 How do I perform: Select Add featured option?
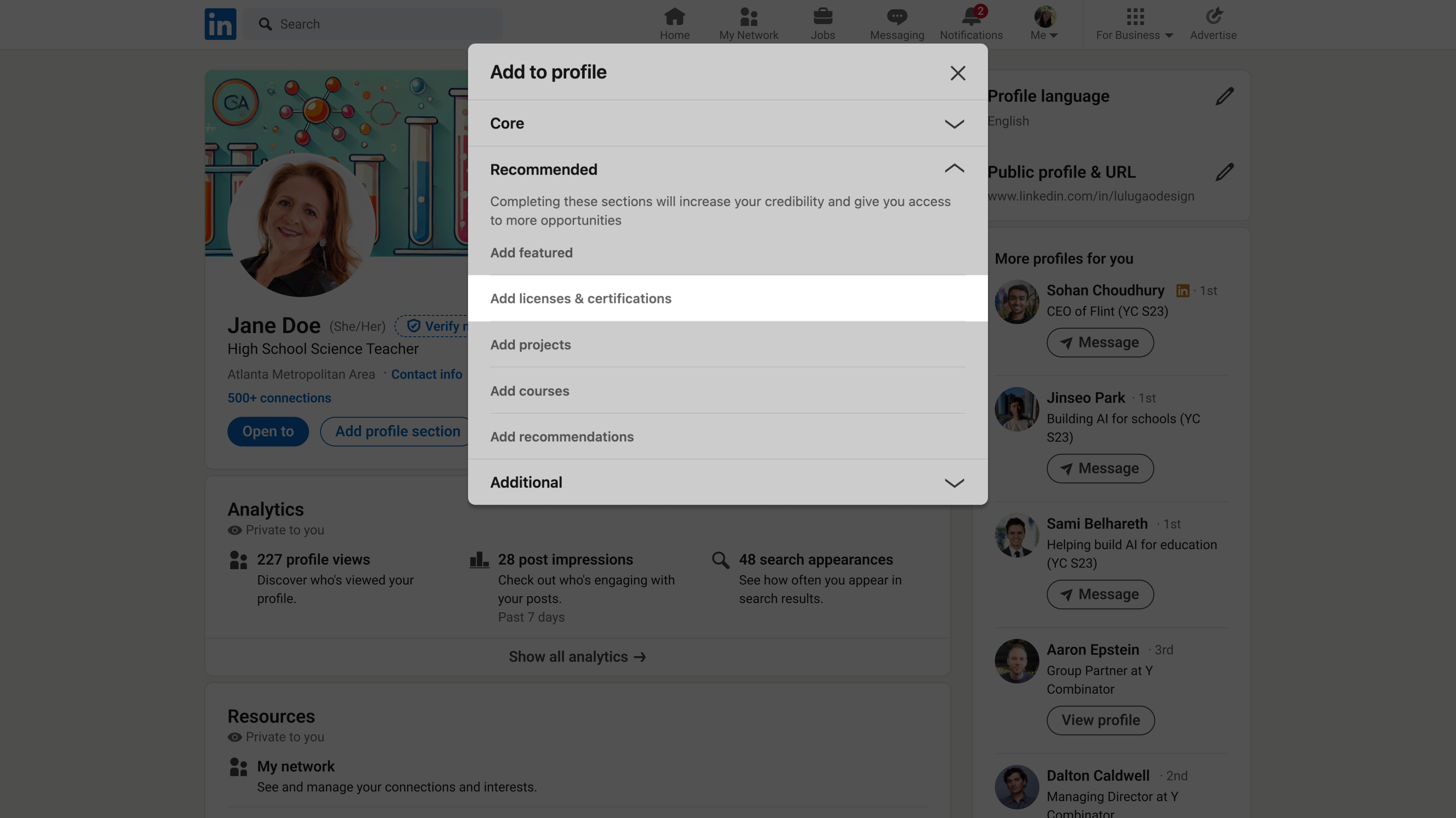tap(728, 252)
